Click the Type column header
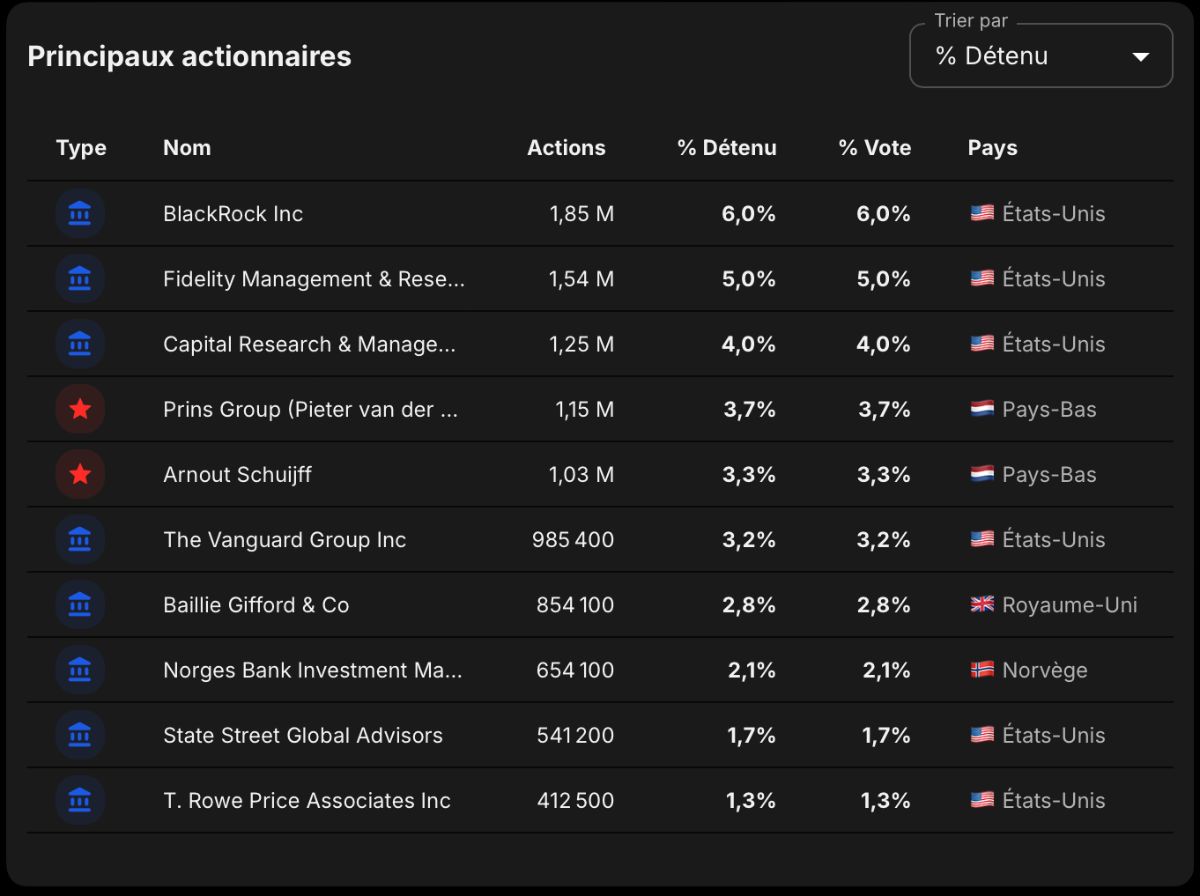The height and width of the screenshot is (896, 1200). 81,148
